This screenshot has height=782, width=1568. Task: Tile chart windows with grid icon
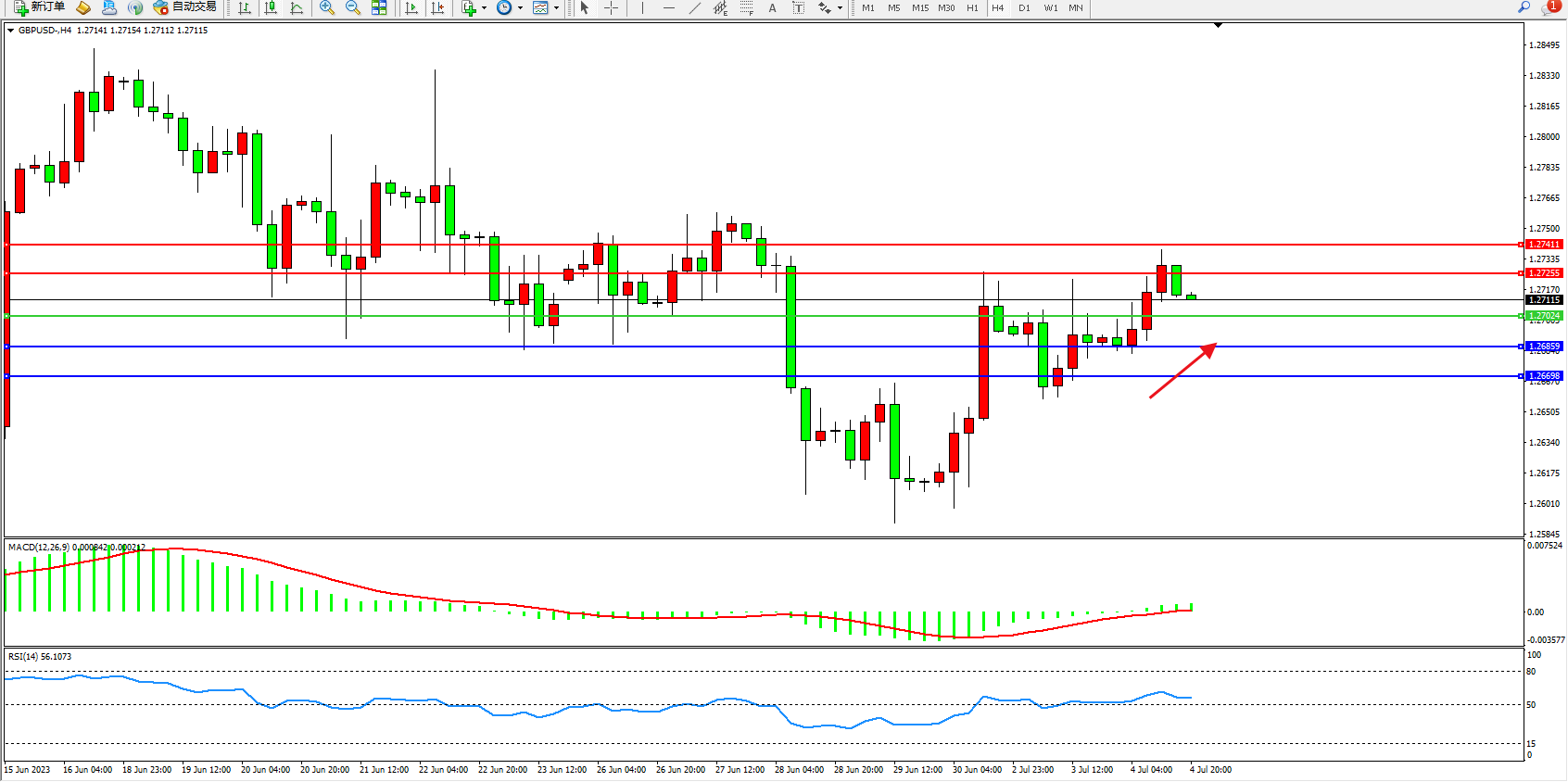pos(379,7)
